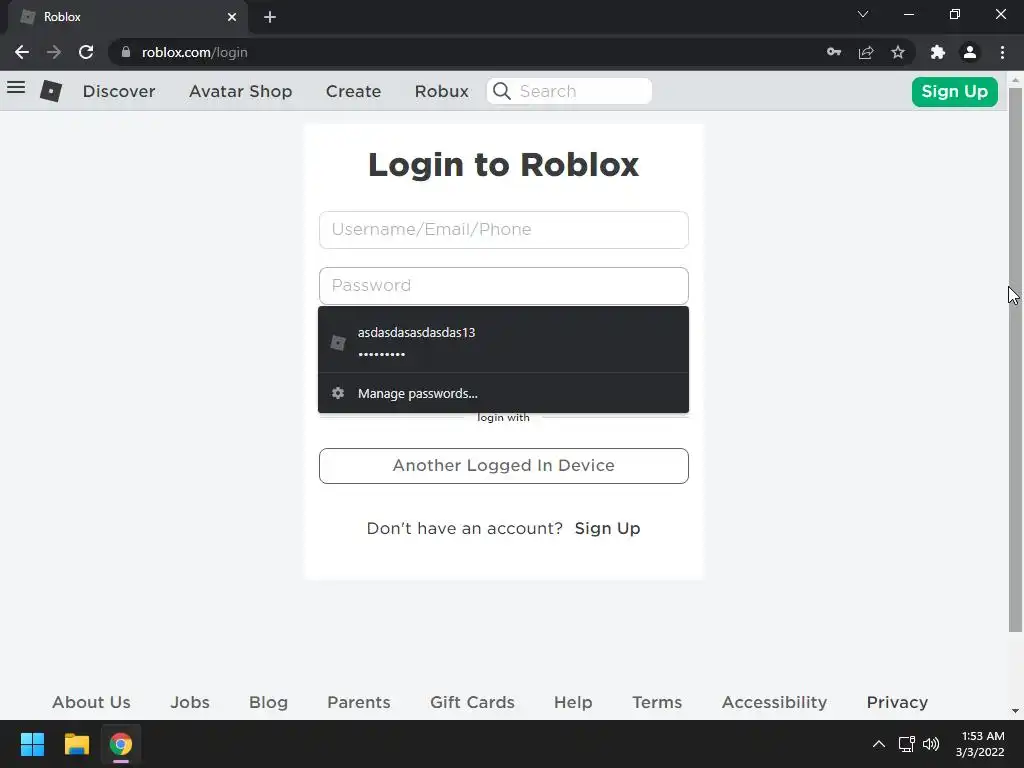The image size is (1024, 768).
Task: Open the clock and date in taskbar
Action: click(x=980, y=744)
